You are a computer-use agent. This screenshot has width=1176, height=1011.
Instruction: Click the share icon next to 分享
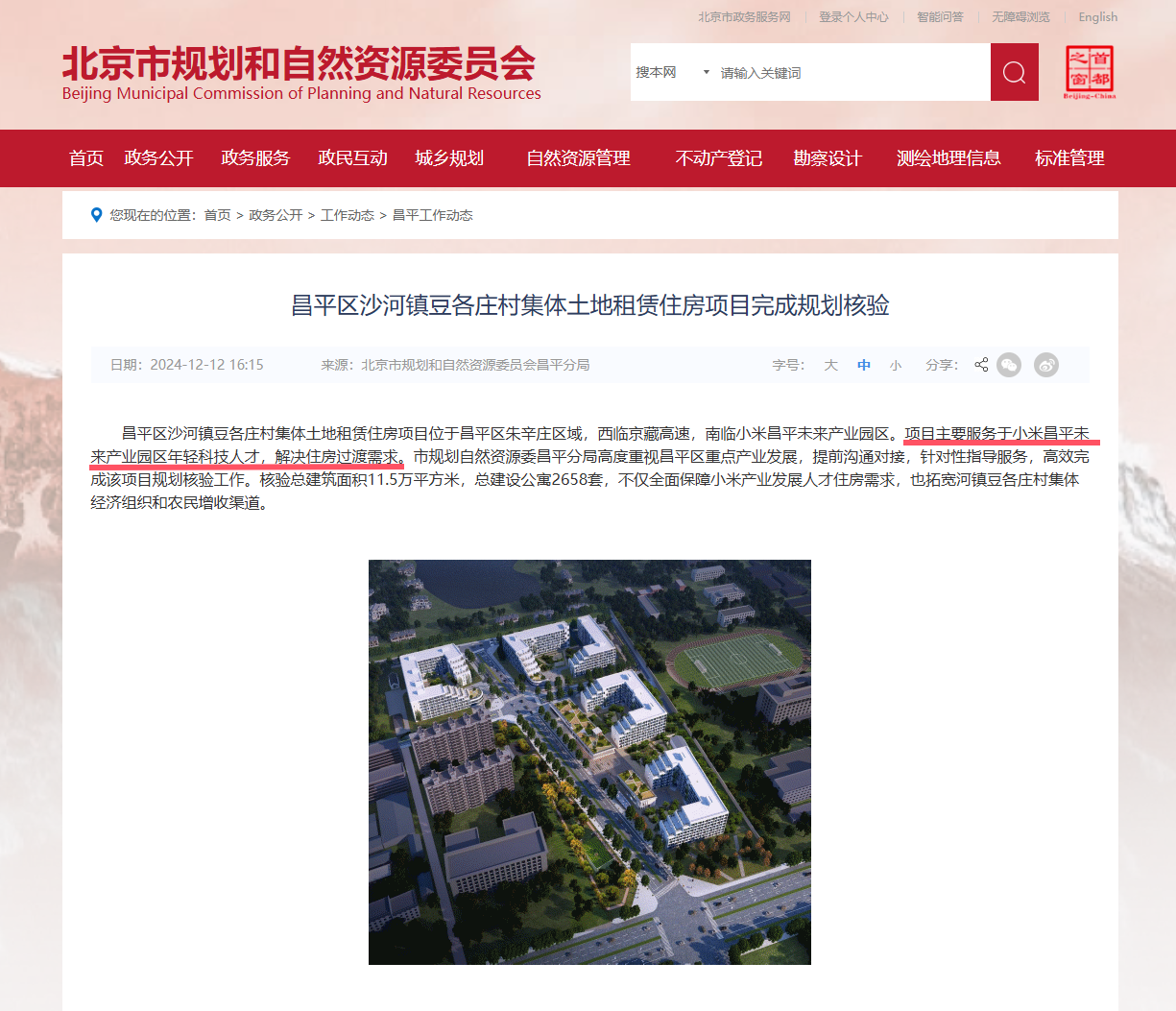pos(981,365)
